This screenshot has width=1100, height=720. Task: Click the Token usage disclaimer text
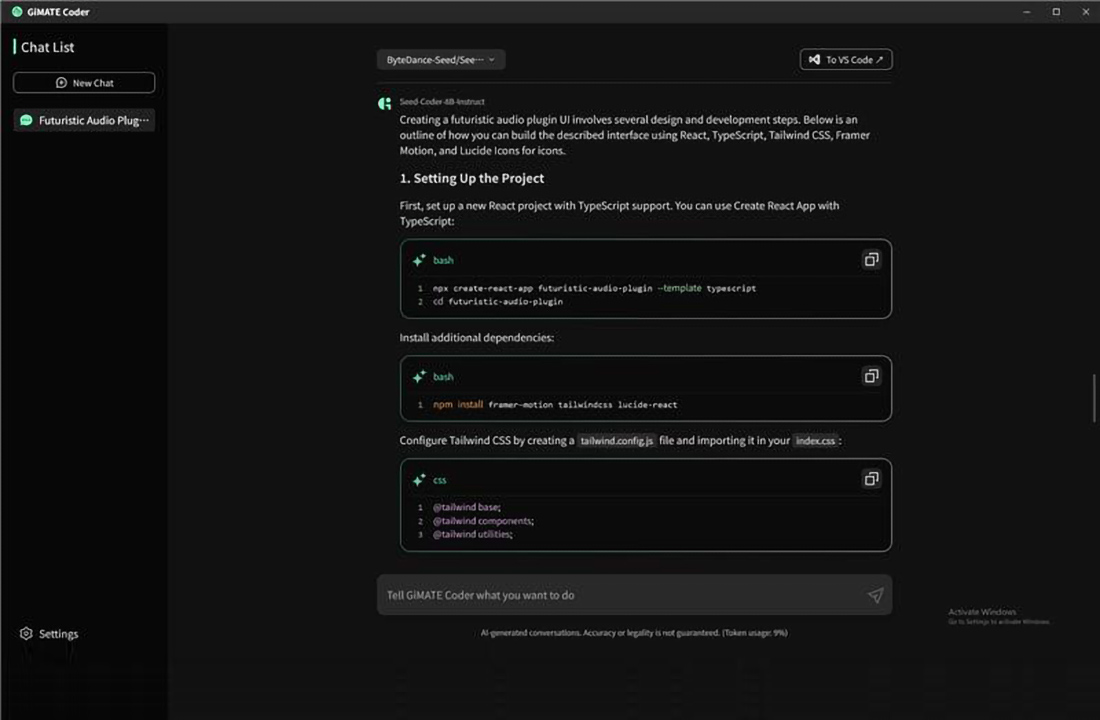tap(634, 632)
